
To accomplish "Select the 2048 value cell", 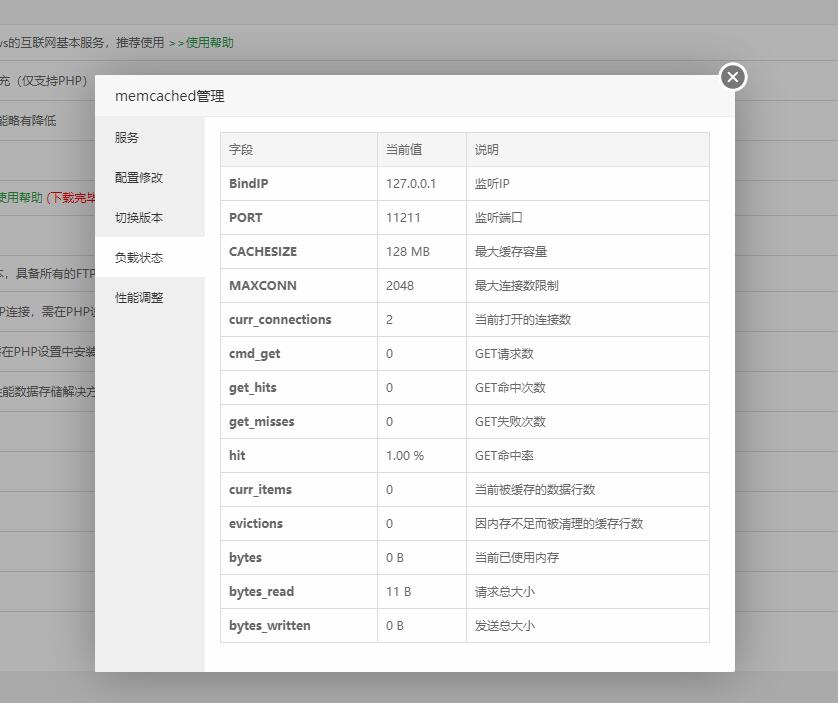I will 400,285.
